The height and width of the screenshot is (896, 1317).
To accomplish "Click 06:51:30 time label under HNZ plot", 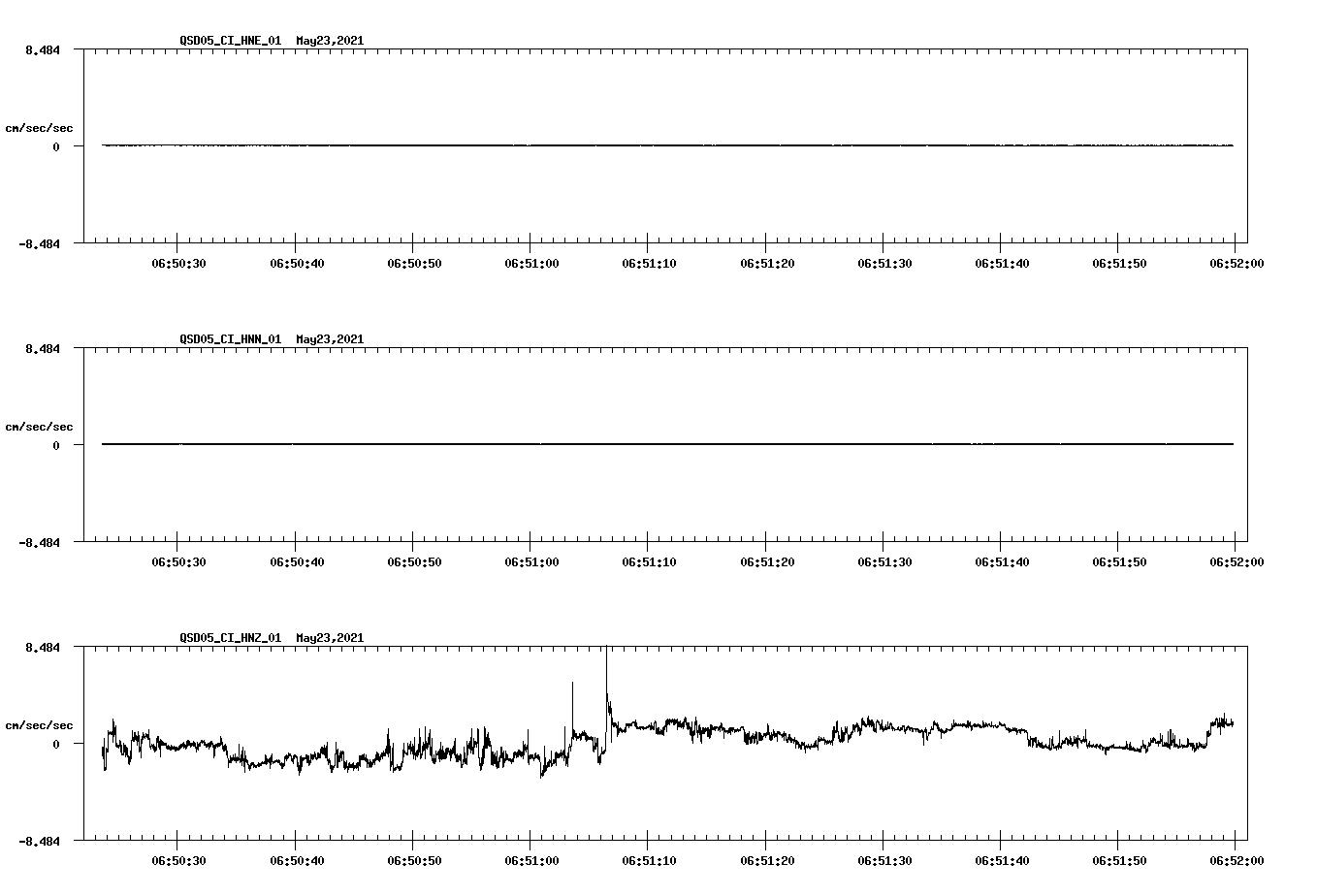I will [884, 860].
